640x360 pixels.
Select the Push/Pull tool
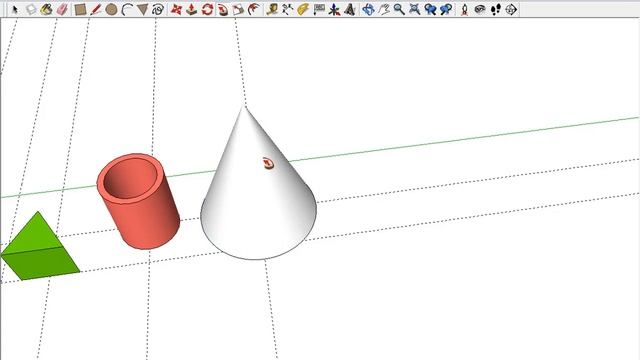(x=191, y=9)
